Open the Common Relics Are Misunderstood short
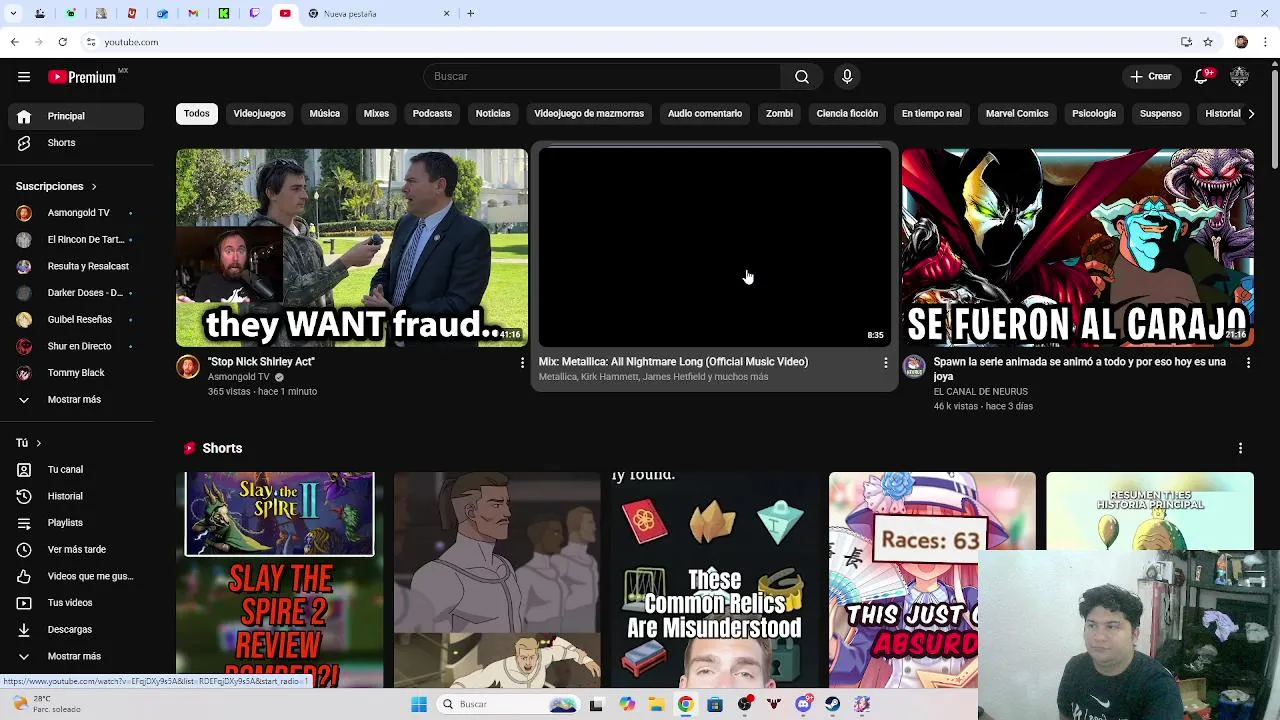This screenshot has width=1280, height=720. [714, 580]
